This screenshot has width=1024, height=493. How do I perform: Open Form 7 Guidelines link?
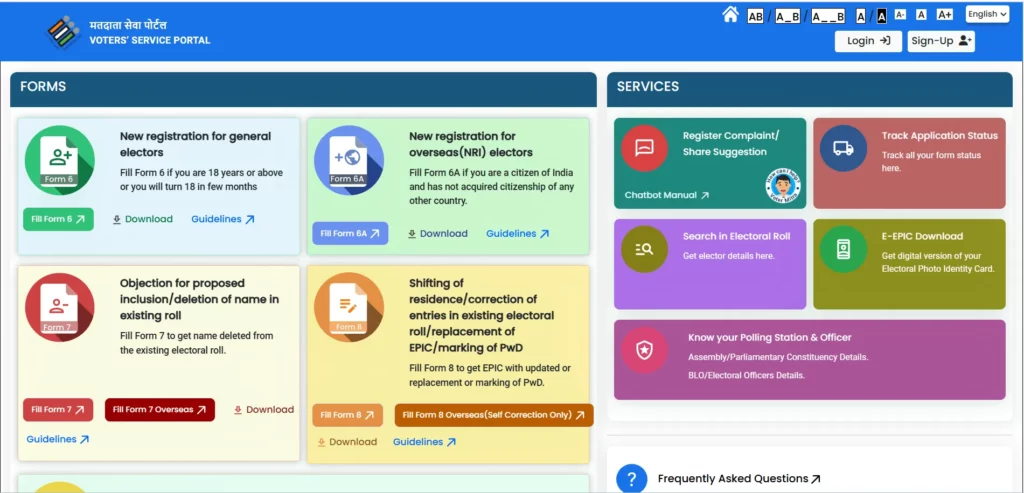click(57, 439)
